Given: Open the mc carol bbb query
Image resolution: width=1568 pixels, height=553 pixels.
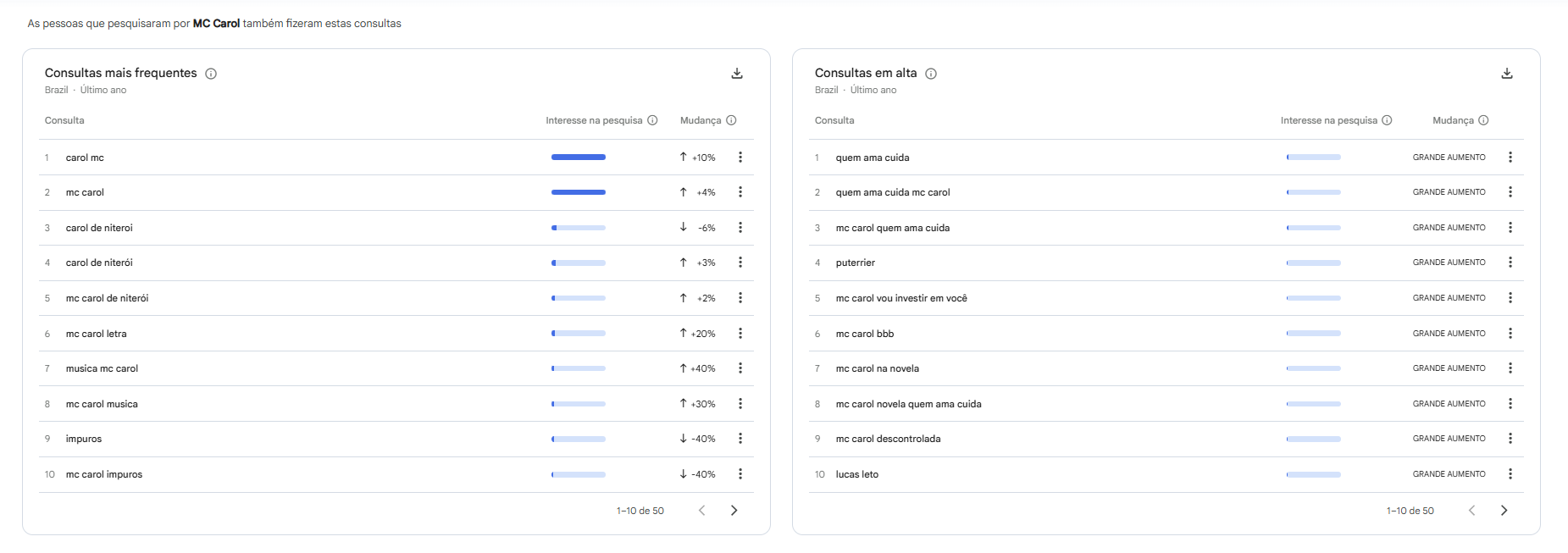Looking at the screenshot, I should point(865,334).
